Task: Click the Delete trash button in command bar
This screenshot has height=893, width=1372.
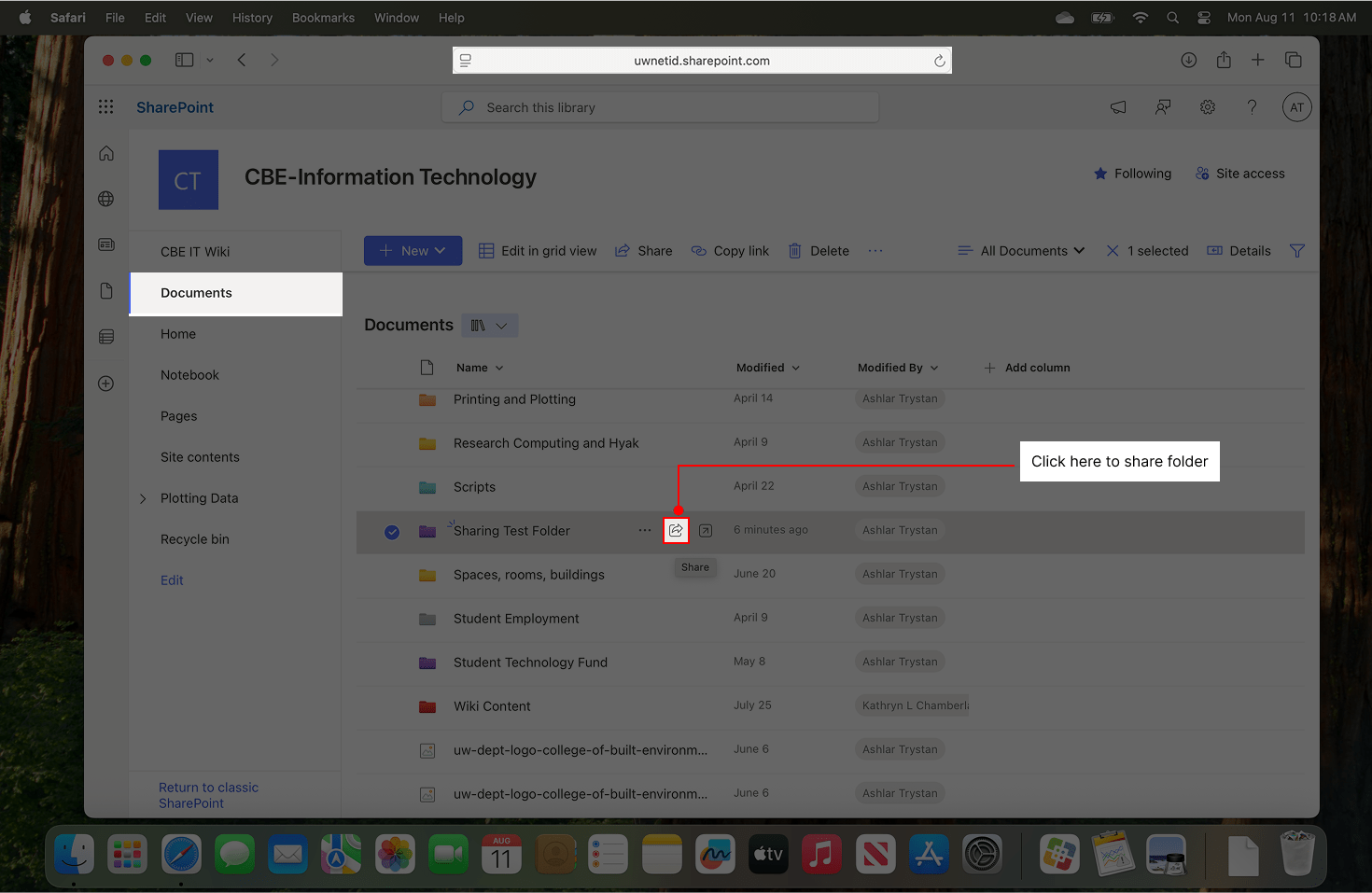Action: [819, 251]
